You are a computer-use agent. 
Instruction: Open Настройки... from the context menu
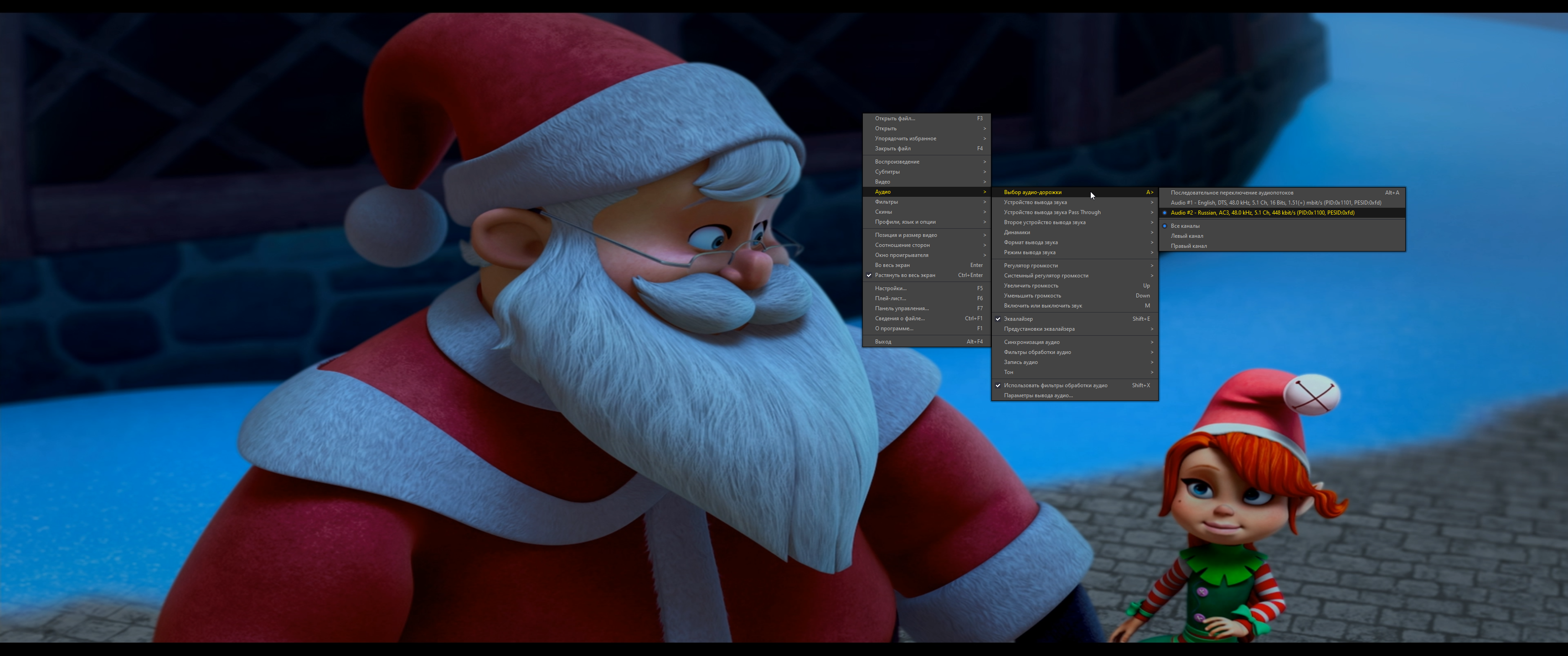click(x=891, y=288)
